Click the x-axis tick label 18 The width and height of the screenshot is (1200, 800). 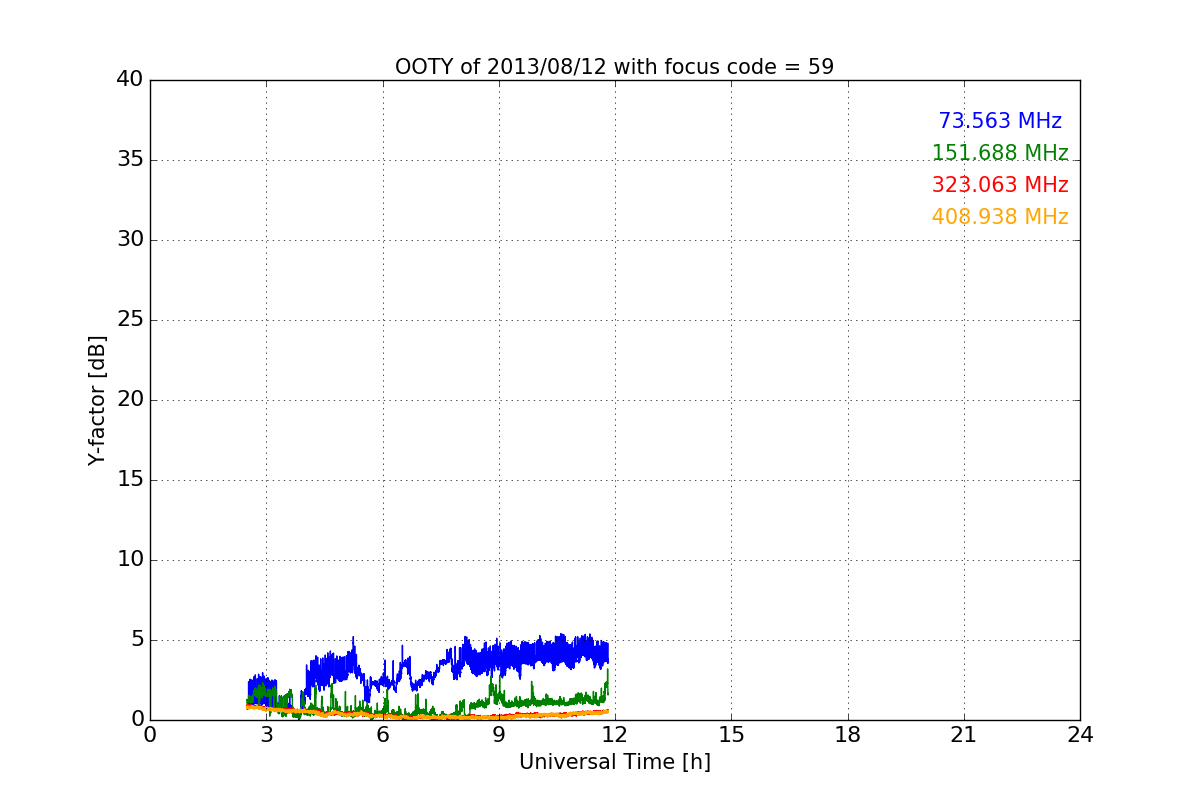(x=848, y=735)
